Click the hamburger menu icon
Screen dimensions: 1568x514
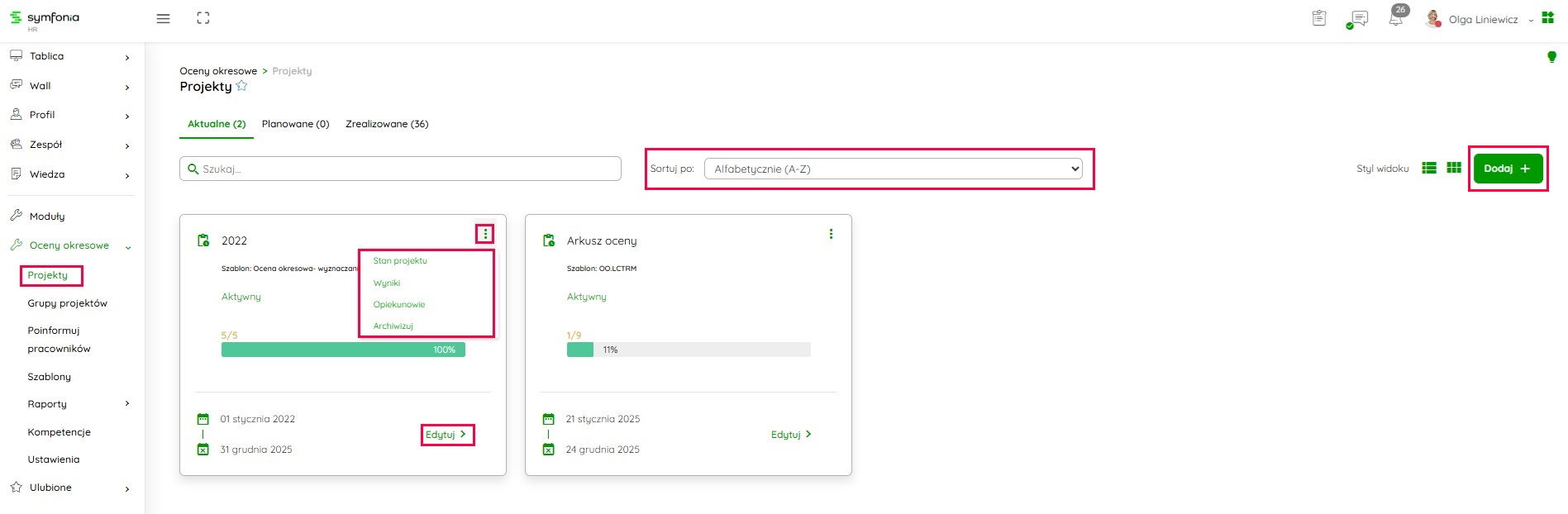(x=164, y=18)
